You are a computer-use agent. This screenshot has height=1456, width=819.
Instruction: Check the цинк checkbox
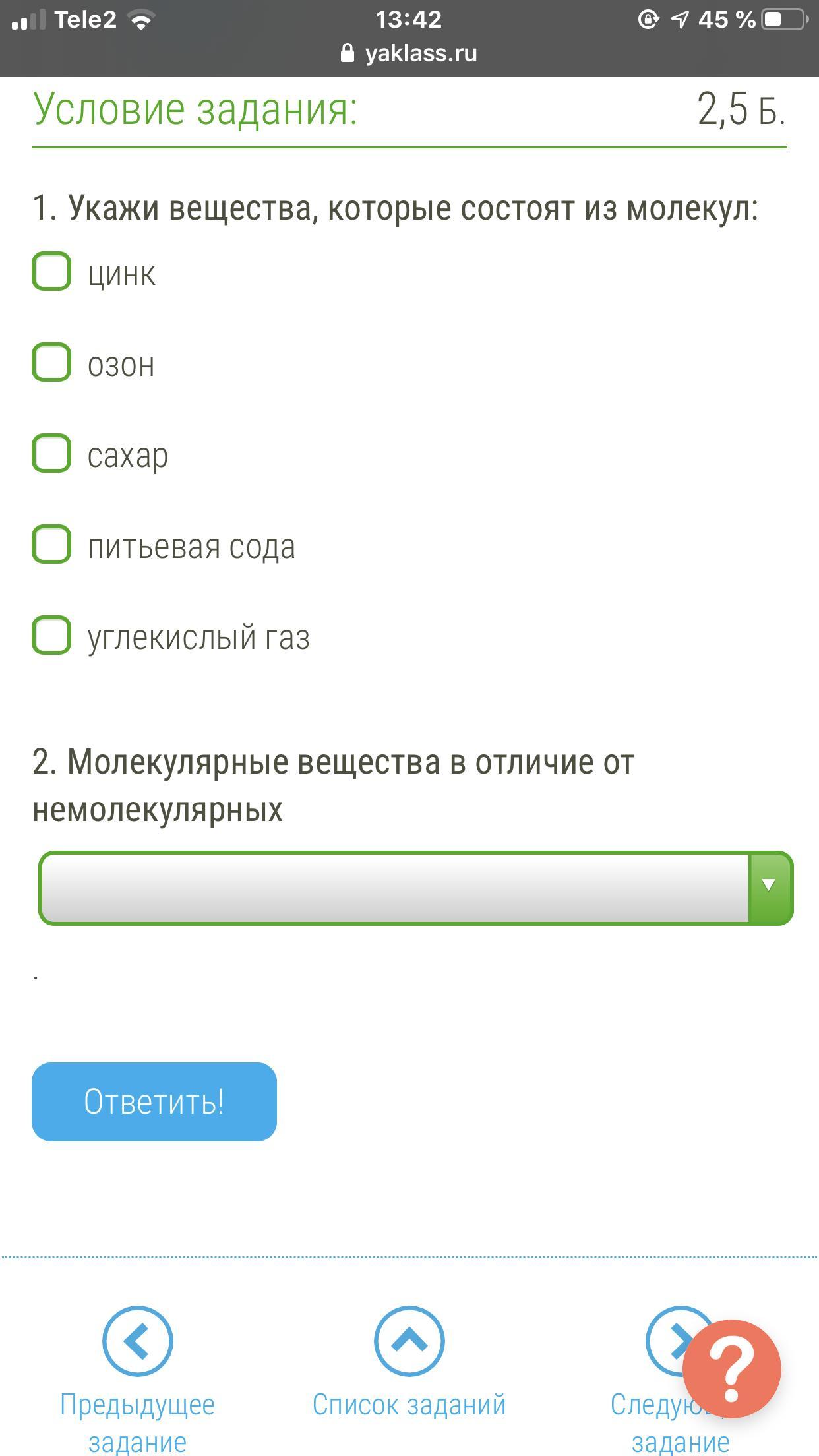[51, 271]
